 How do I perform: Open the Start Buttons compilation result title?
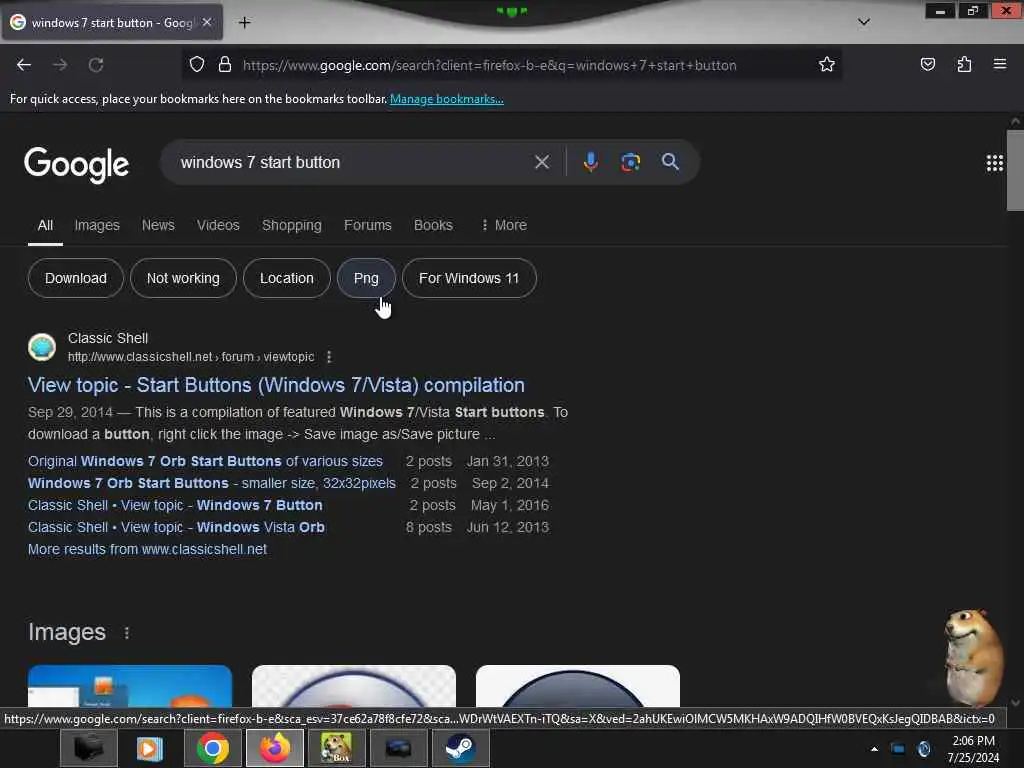click(276, 385)
